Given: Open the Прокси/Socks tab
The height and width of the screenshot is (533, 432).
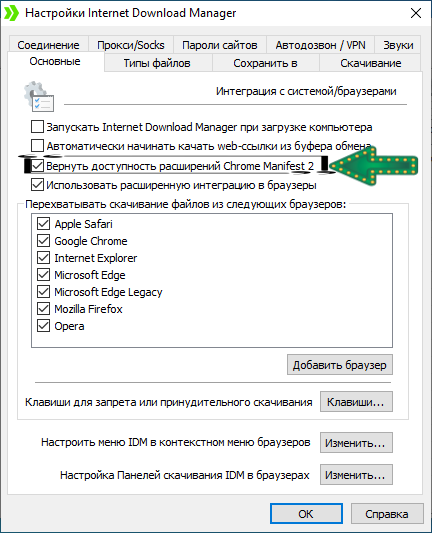Looking at the screenshot, I should (x=131, y=45).
